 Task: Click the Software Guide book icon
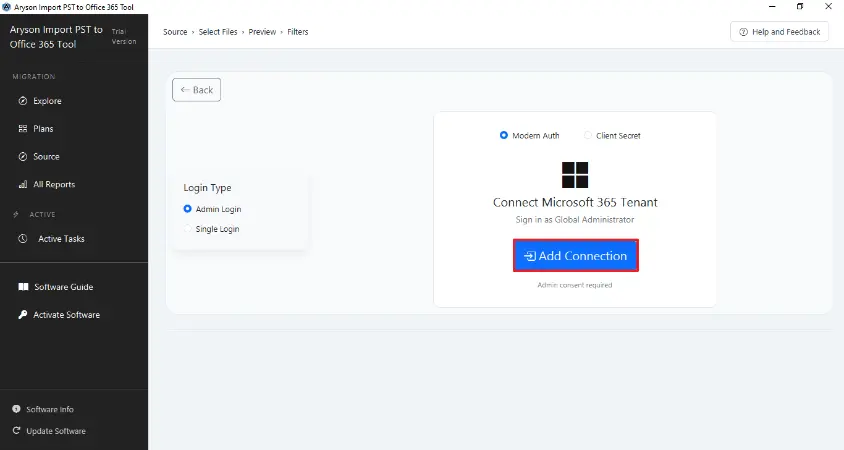pyautogui.click(x=23, y=287)
